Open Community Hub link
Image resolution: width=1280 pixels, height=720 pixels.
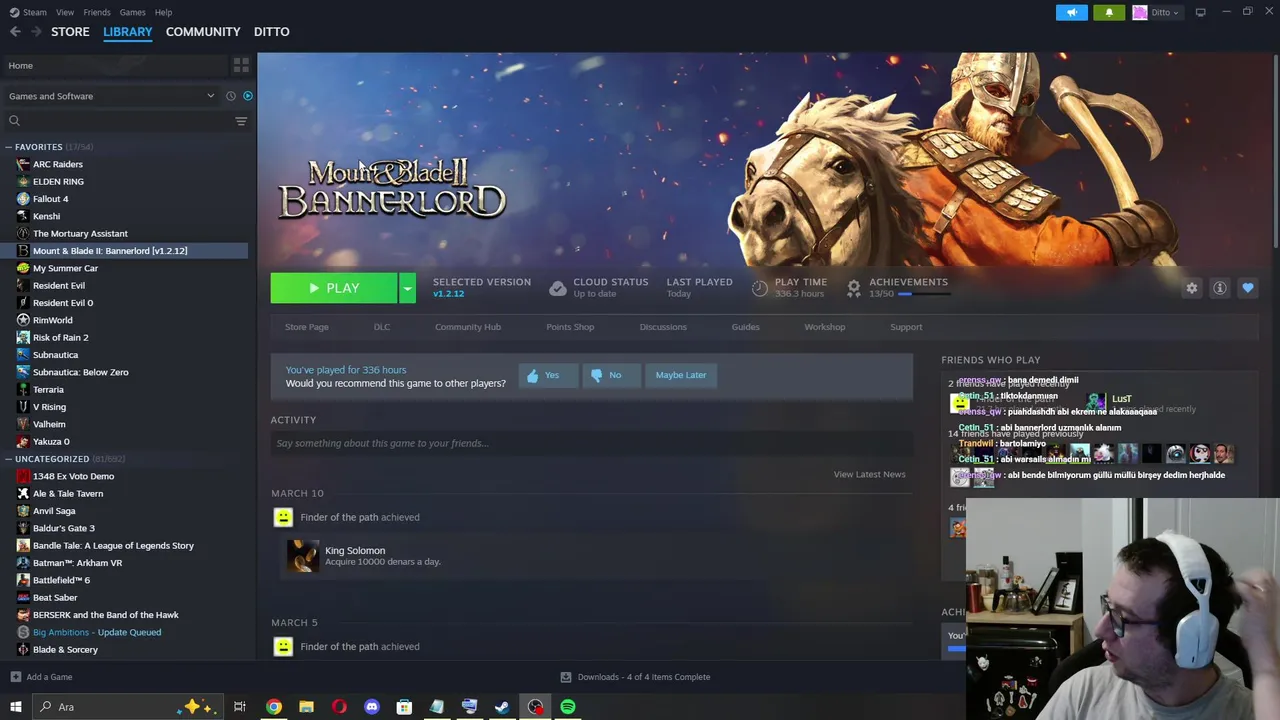468,327
